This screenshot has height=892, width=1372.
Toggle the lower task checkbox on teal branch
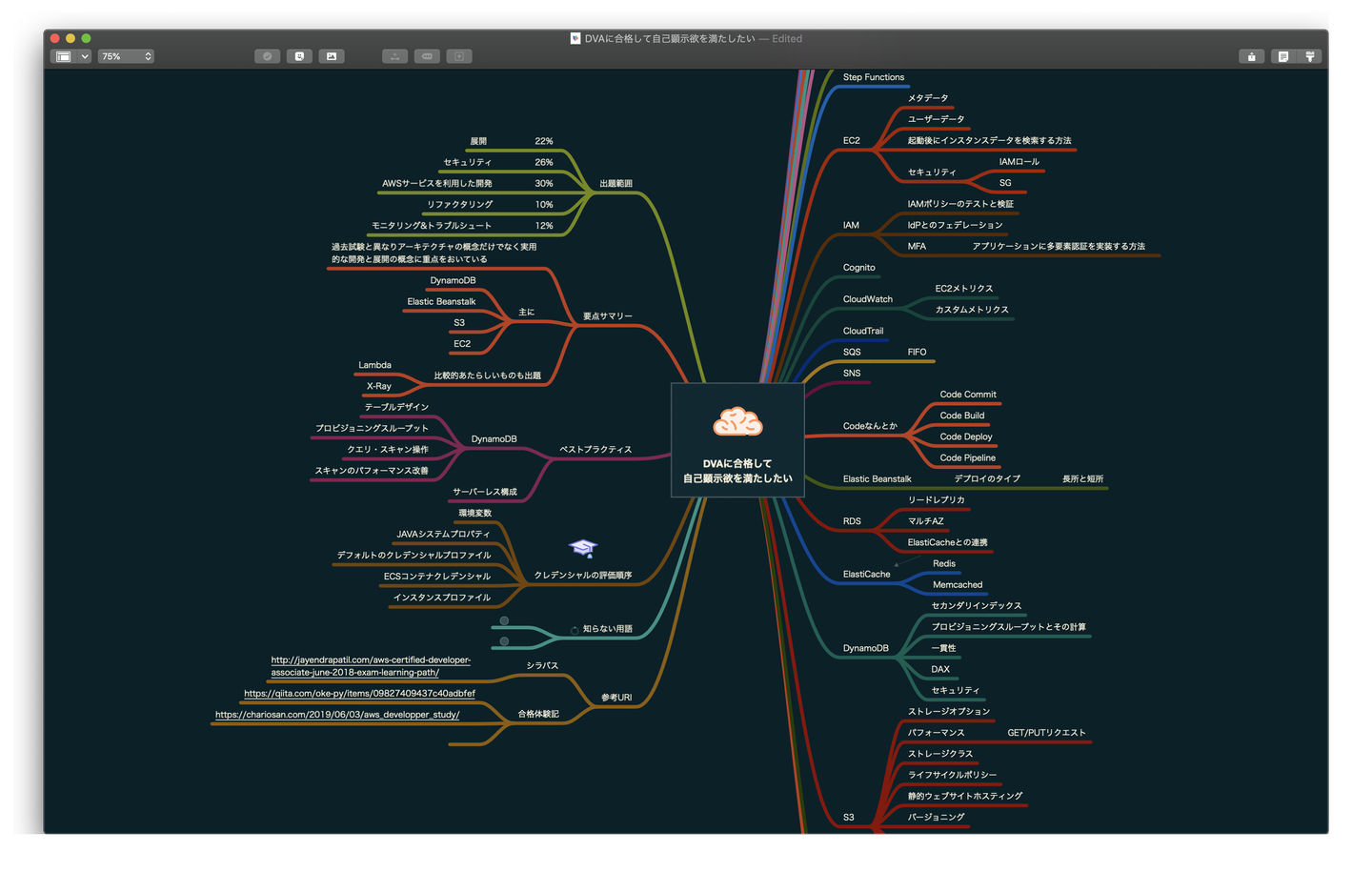point(504,641)
